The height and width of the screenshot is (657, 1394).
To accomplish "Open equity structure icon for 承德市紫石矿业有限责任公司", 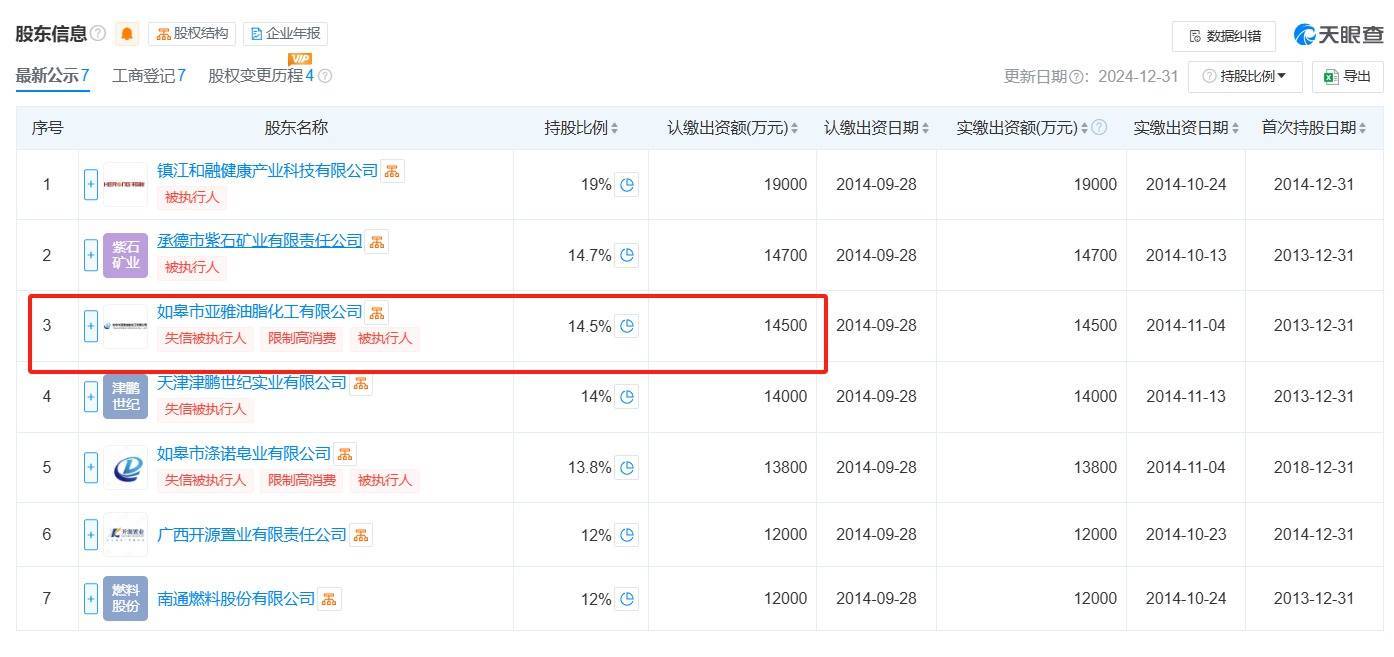I will click(x=376, y=241).
